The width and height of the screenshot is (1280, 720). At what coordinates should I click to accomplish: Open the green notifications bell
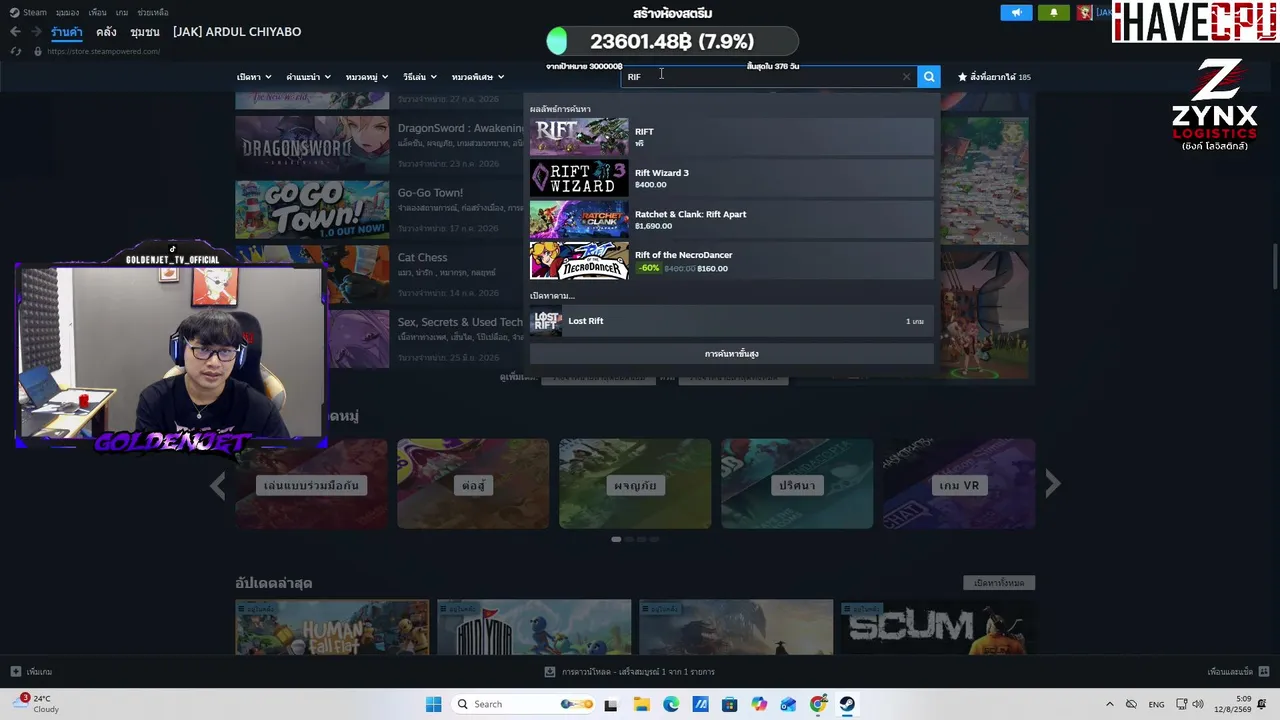(1053, 12)
